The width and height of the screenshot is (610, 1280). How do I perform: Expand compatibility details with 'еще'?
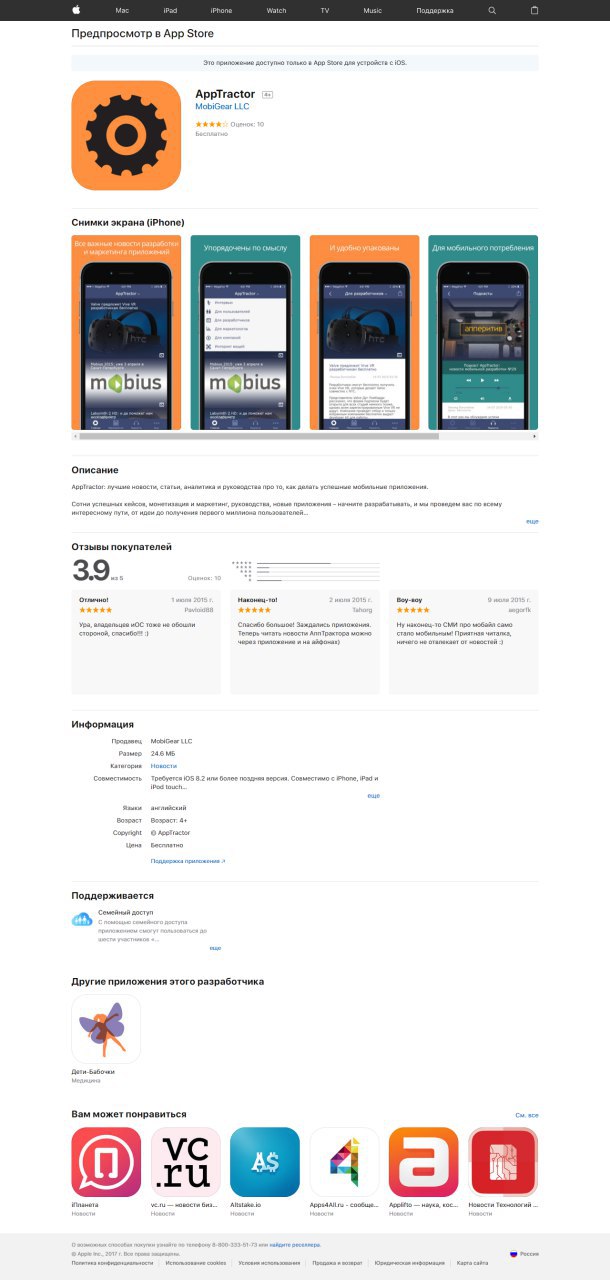(x=373, y=795)
